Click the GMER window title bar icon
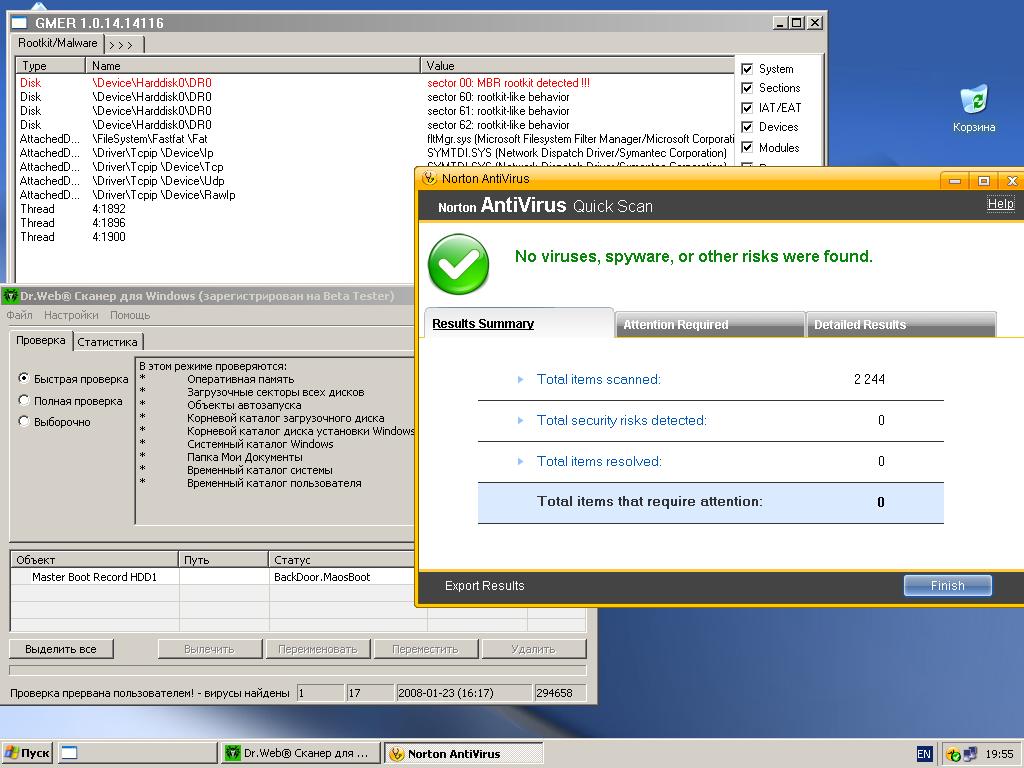1024x768 pixels. [x=19, y=23]
